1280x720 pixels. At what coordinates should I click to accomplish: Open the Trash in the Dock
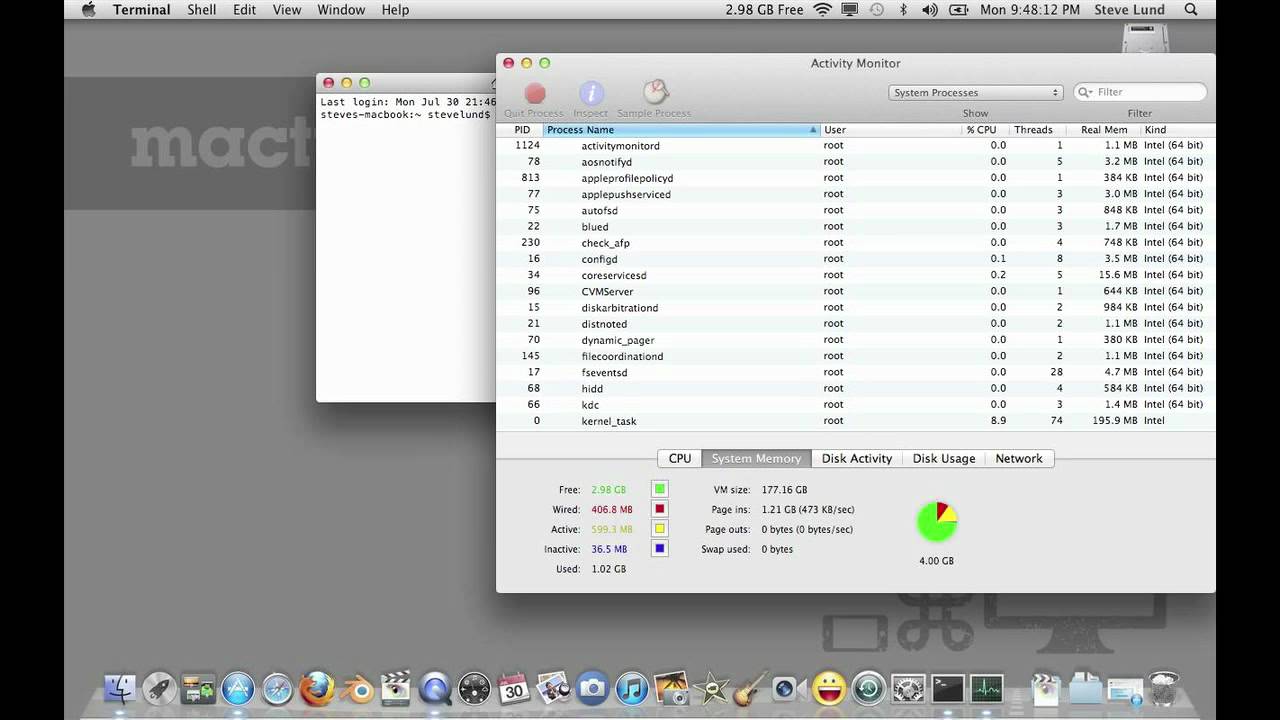pyautogui.click(x=1163, y=688)
